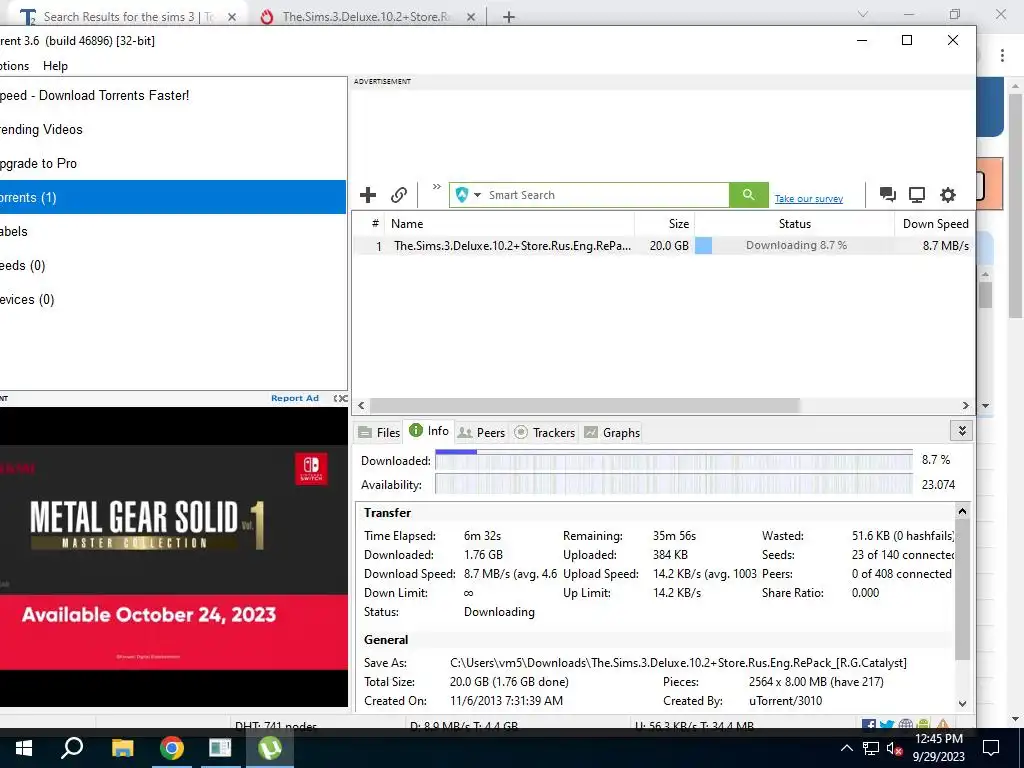Open Preferences with the gear icon
The width and height of the screenshot is (1024, 768).
[x=948, y=195]
